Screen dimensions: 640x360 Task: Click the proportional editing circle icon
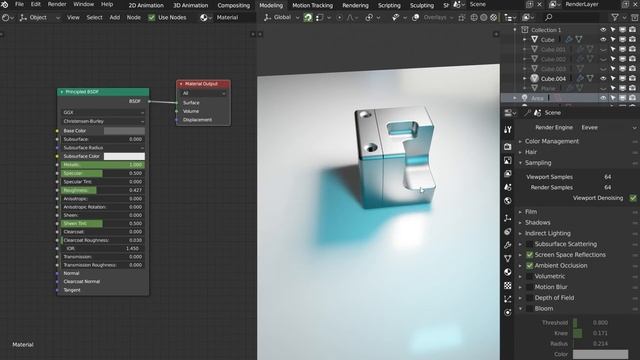point(339,18)
